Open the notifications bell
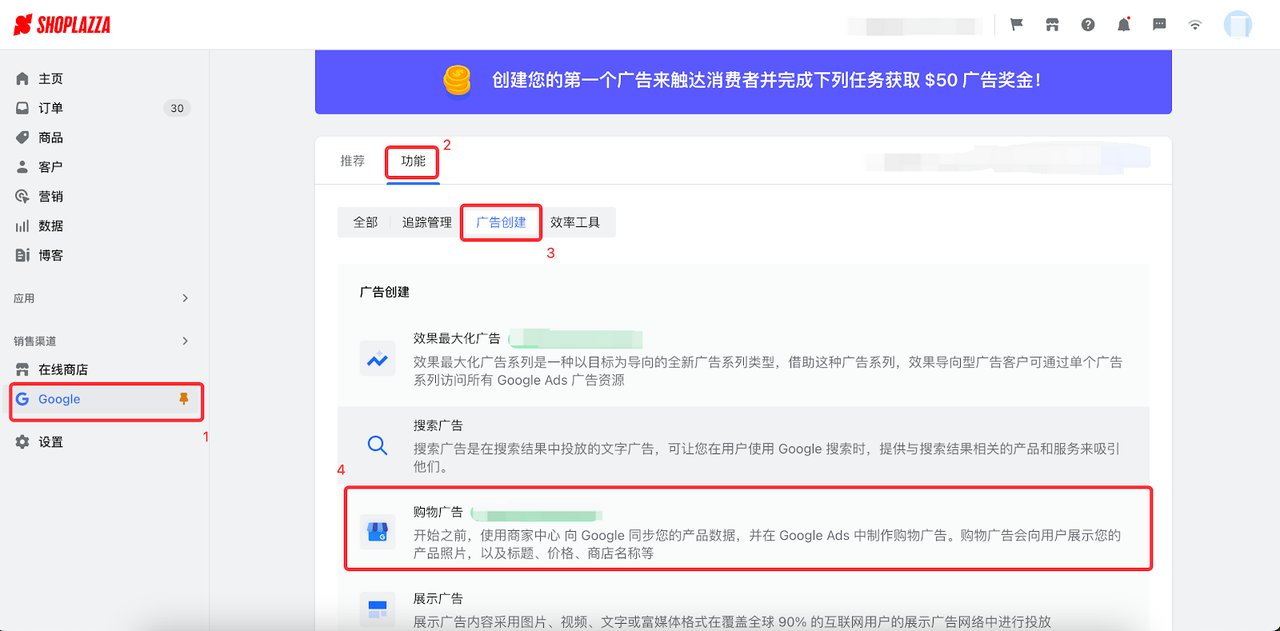Image resolution: width=1280 pixels, height=631 pixels. [1123, 23]
